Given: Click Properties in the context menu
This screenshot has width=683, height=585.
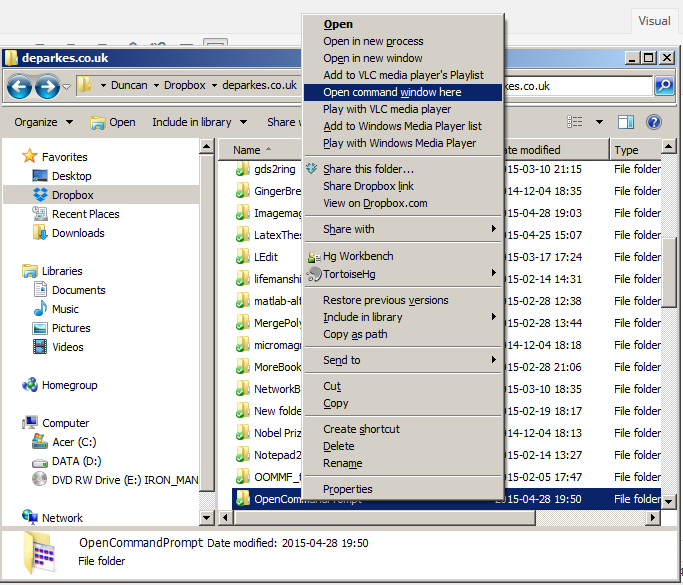Looking at the screenshot, I should tap(347, 489).
